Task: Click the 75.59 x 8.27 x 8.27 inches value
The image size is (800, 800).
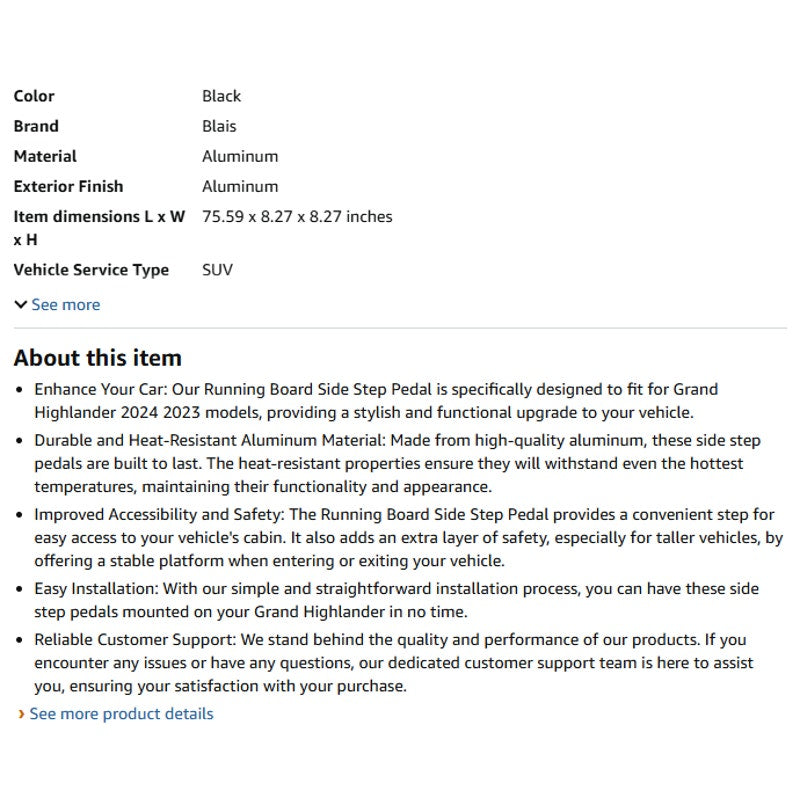Action: click(297, 216)
